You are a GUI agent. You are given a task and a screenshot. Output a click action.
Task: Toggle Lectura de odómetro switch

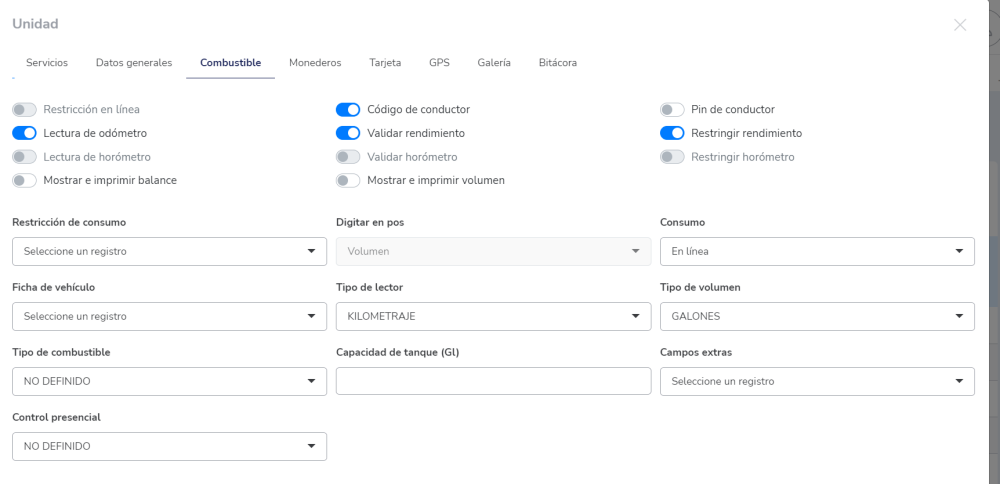pyautogui.click(x=24, y=133)
